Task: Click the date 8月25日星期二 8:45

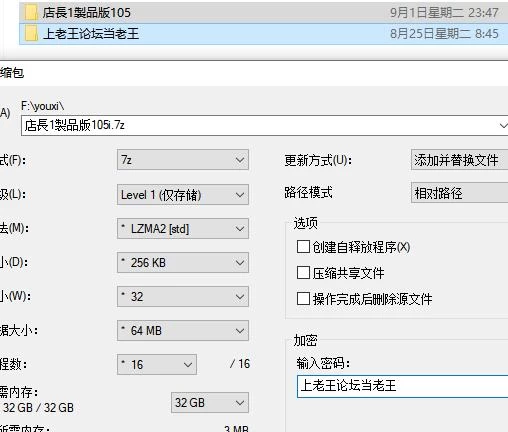Action: point(444,34)
